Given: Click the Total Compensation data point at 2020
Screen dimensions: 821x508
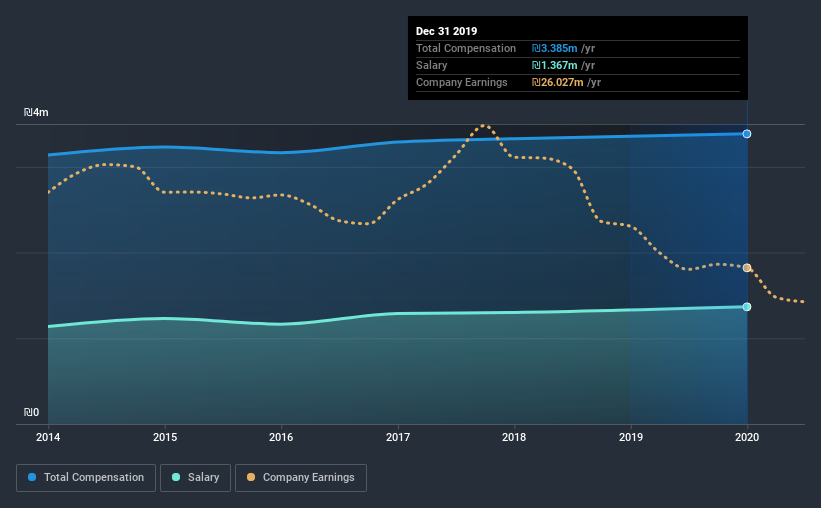Looking at the screenshot, I should pos(747,134).
